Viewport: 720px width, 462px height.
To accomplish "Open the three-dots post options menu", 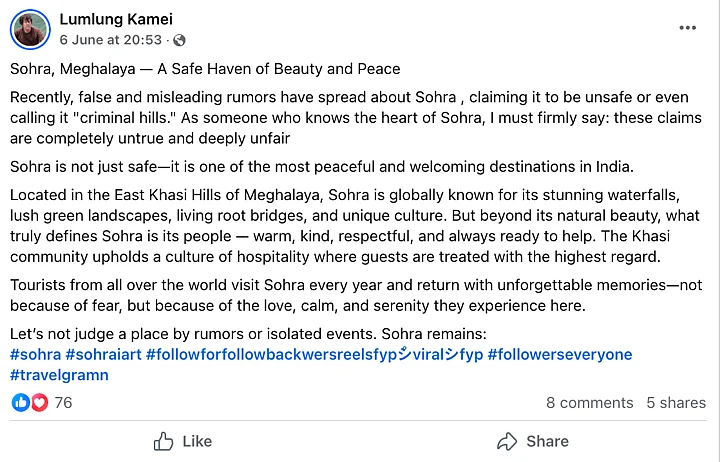I will point(687,28).
